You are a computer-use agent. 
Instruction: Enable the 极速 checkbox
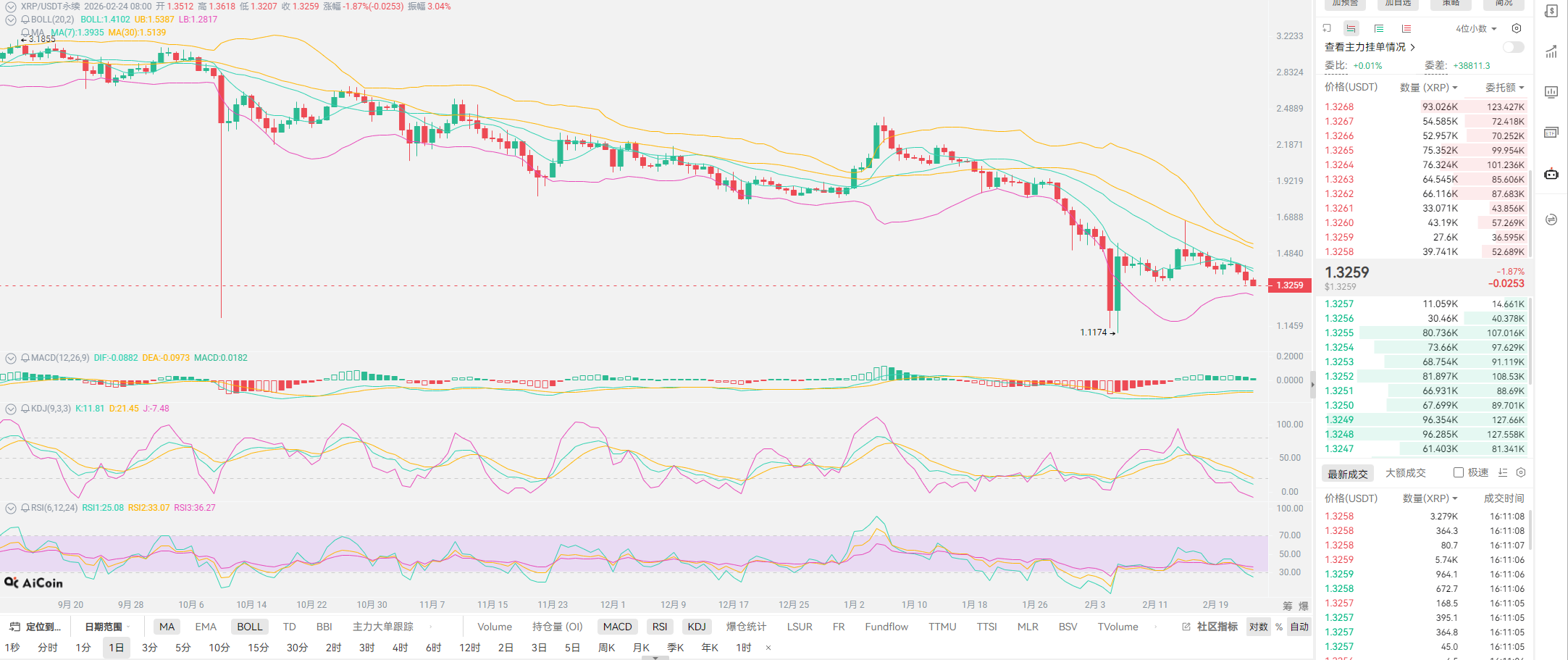coord(1459,472)
